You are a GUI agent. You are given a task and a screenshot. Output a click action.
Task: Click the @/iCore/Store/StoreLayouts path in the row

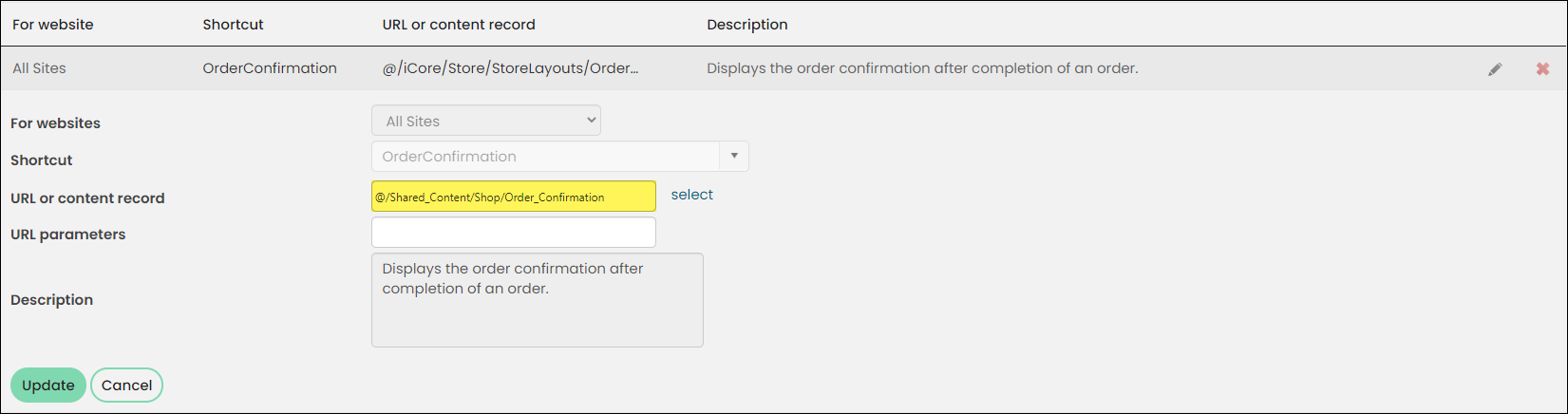510,68
